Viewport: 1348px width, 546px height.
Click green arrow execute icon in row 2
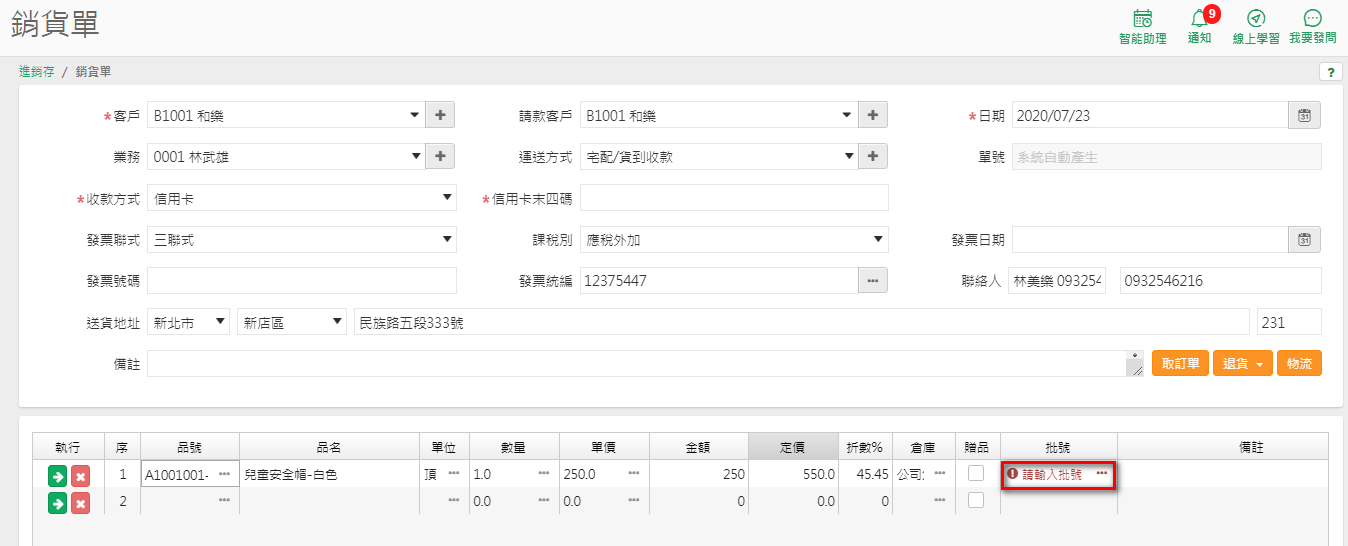pos(57,502)
